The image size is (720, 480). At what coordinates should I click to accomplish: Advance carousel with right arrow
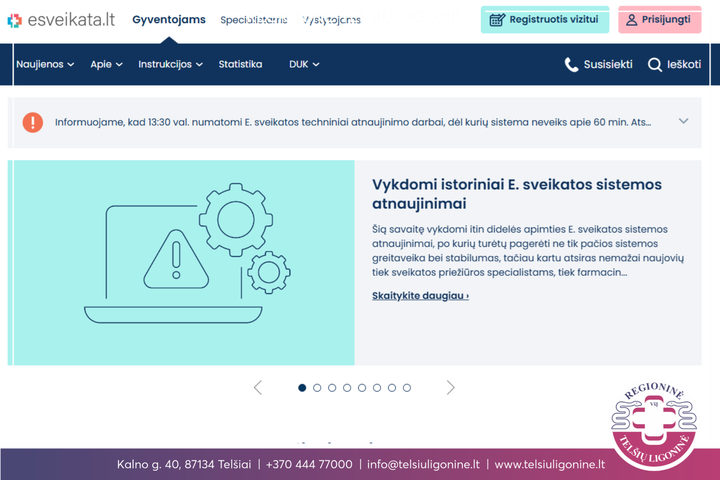click(450, 388)
